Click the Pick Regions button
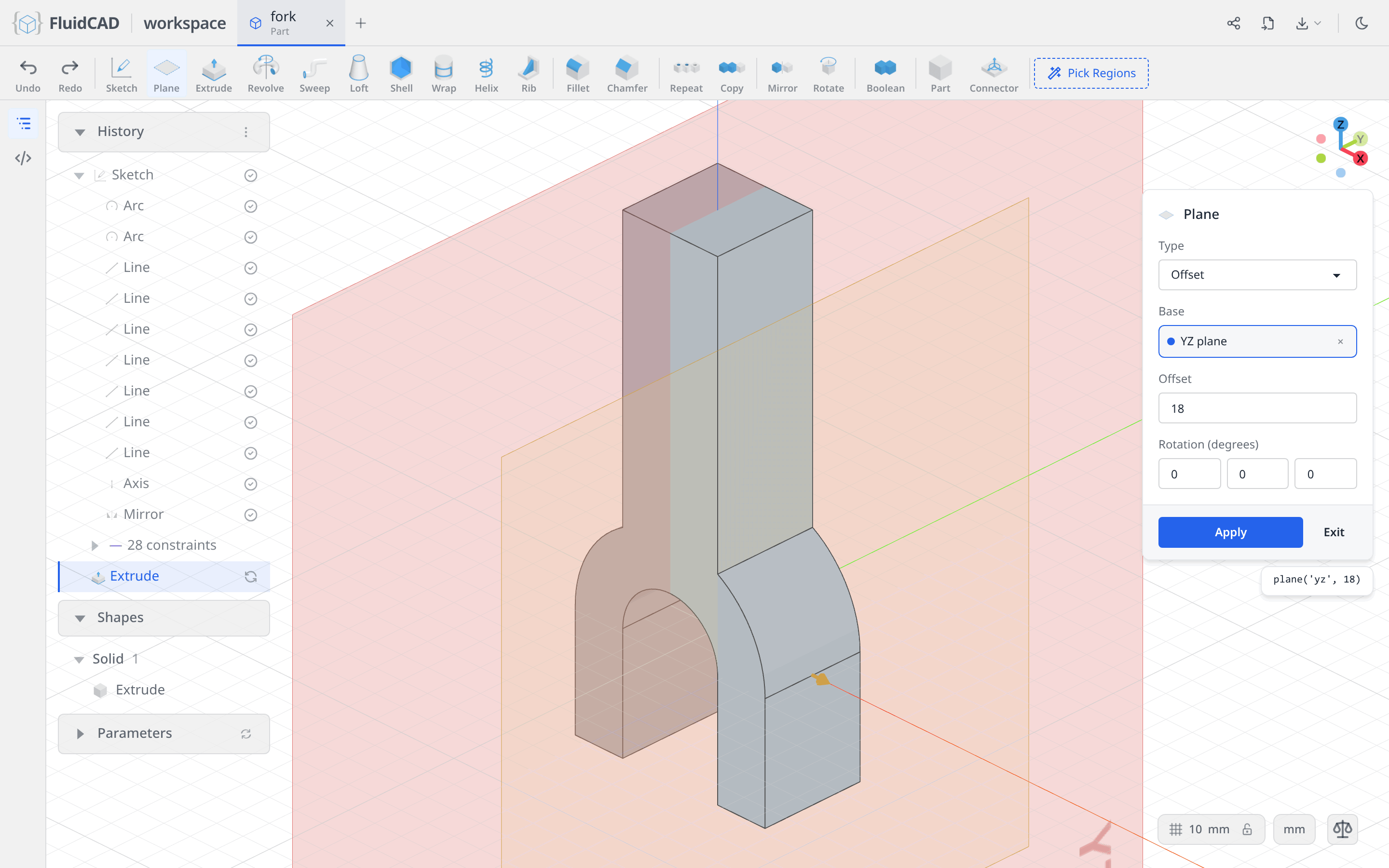This screenshot has height=868, width=1389. [x=1091, y=73]
